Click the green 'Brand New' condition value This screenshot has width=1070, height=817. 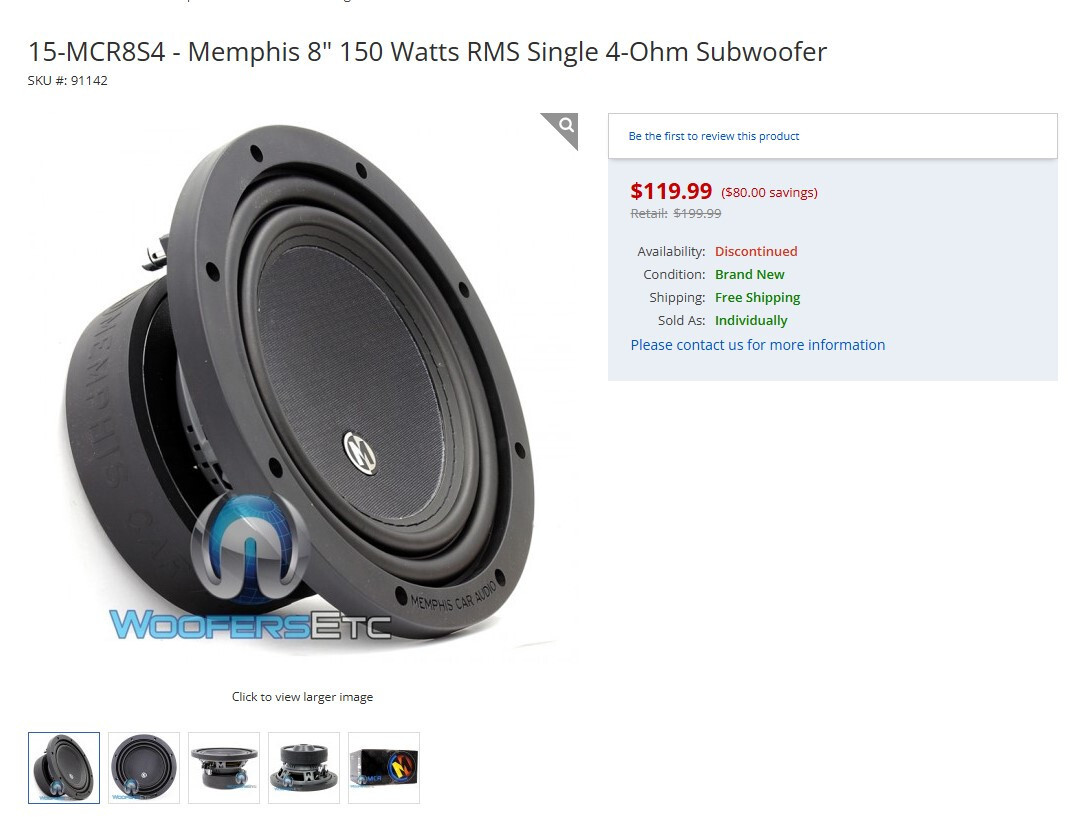point(749,274)
